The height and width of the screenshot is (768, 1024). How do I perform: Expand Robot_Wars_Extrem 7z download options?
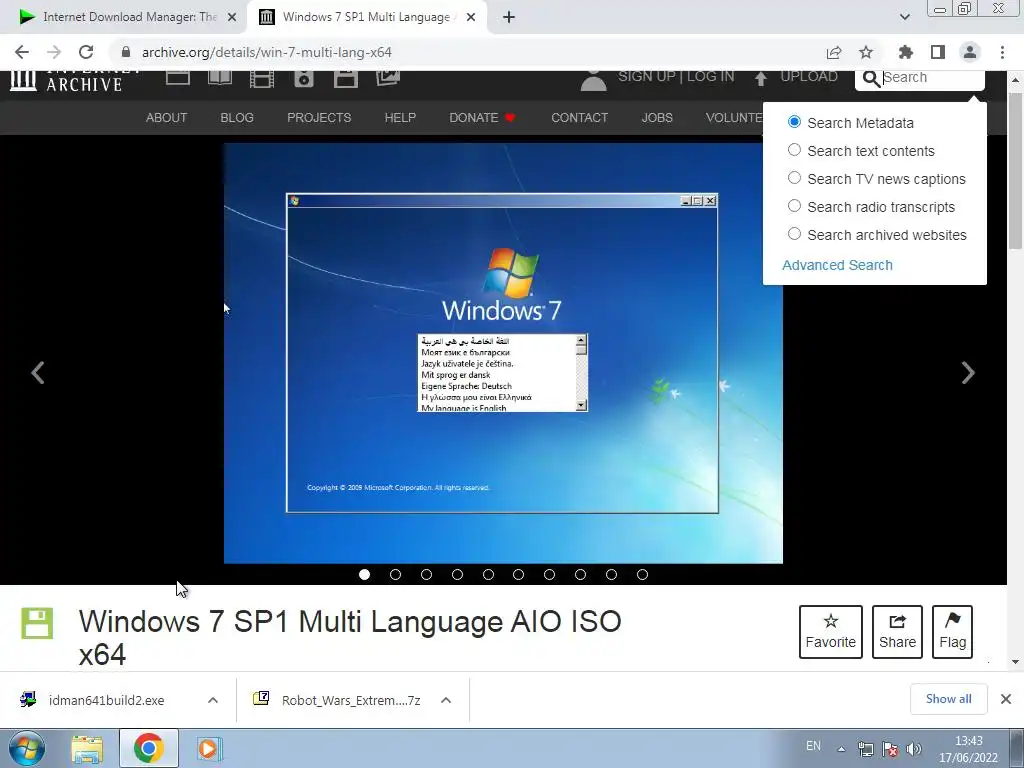446,700
